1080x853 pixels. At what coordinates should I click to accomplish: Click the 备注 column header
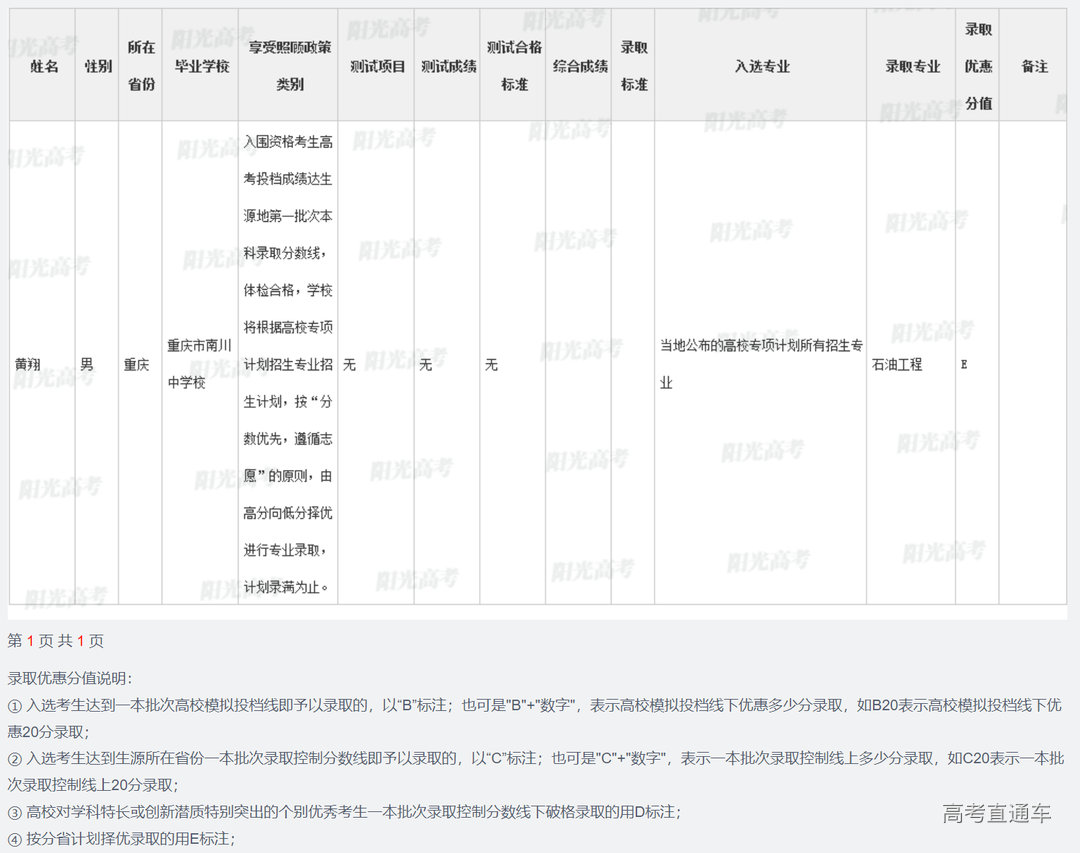click(x=1034, y=66)
